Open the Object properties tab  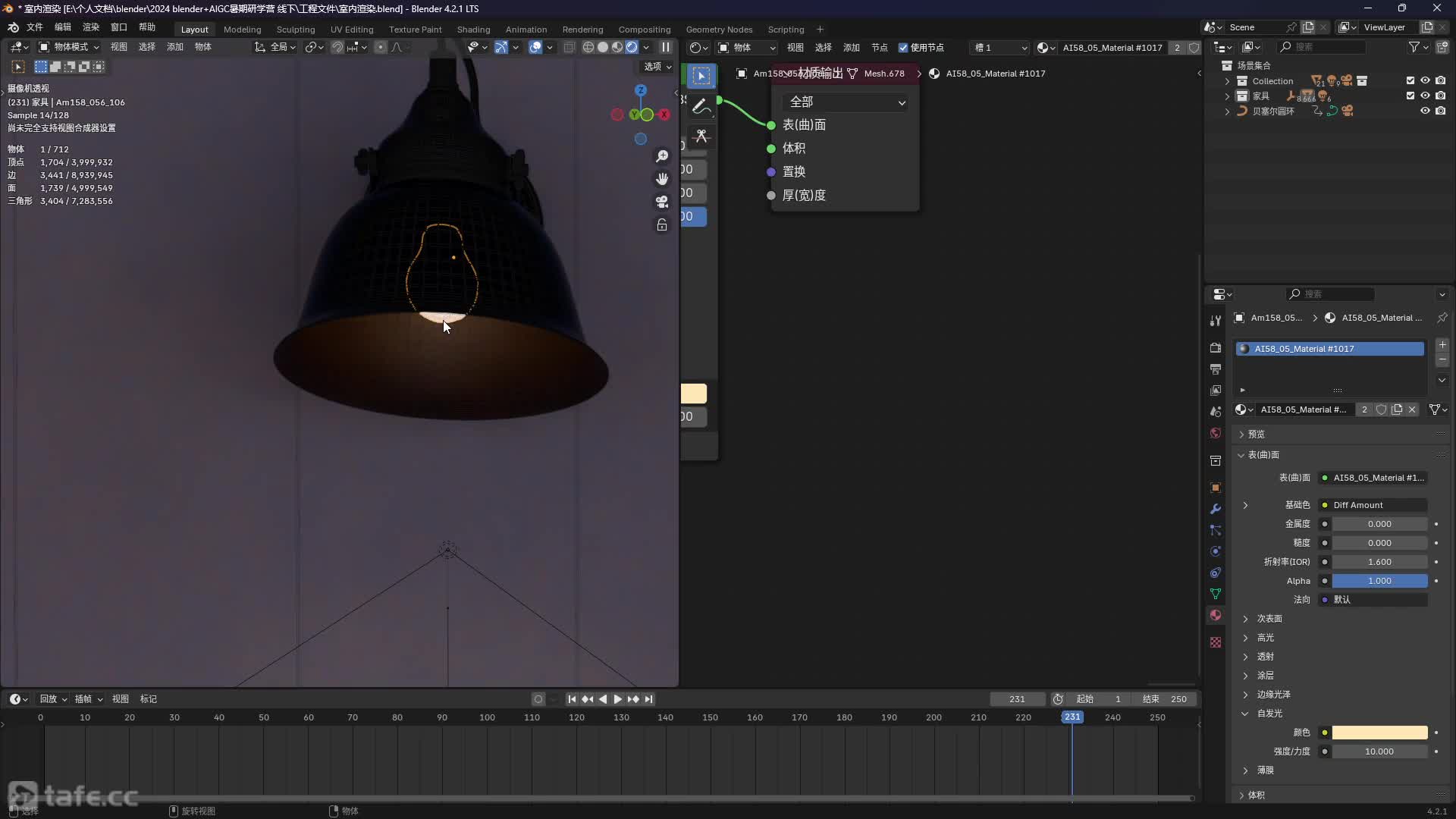[1216, 488]
